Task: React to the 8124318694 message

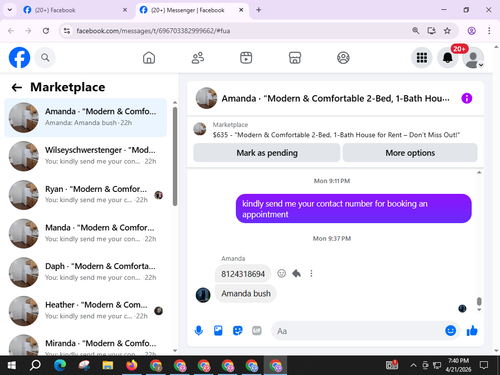Action: click(282, 274)
